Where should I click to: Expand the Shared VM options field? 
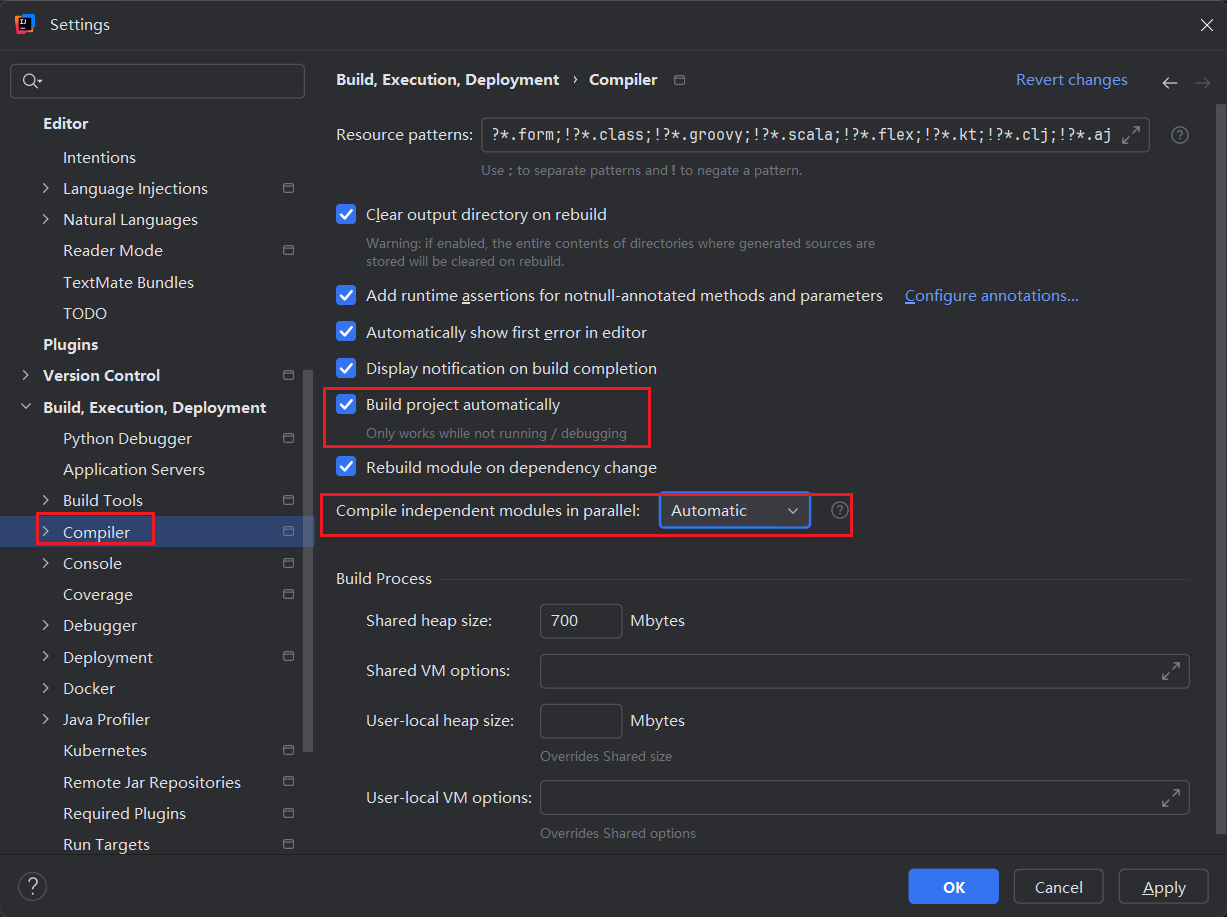(x=1171, y=671)
